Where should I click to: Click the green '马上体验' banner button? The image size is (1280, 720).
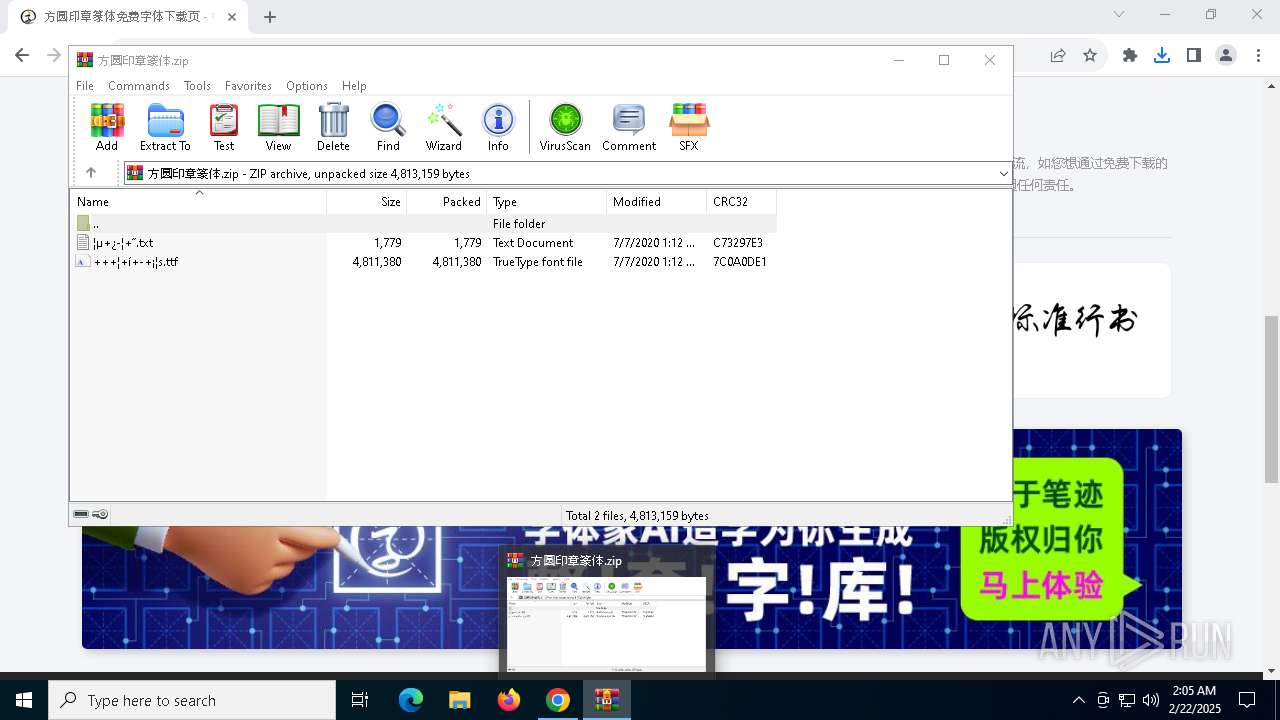(1040, 584)
